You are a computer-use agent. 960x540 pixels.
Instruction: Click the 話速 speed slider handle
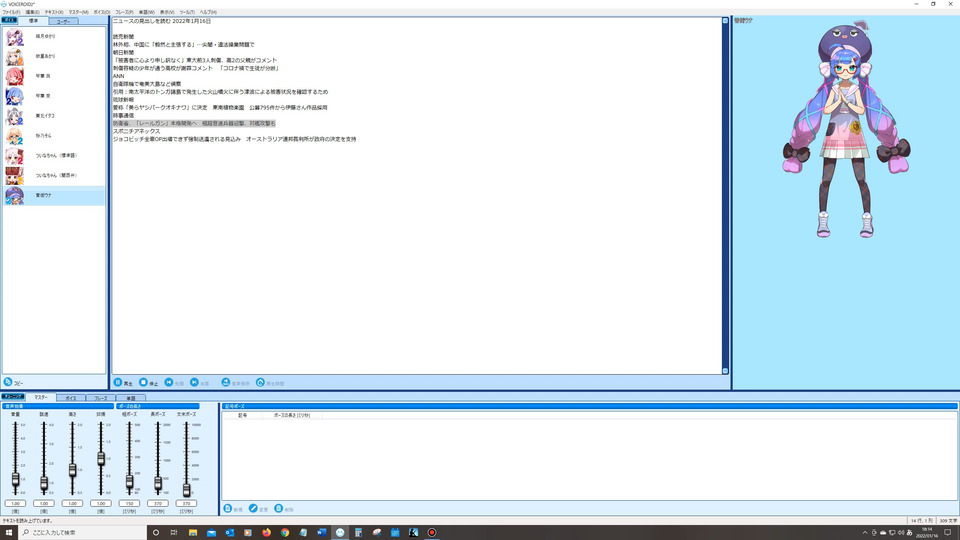pos(44,483)
